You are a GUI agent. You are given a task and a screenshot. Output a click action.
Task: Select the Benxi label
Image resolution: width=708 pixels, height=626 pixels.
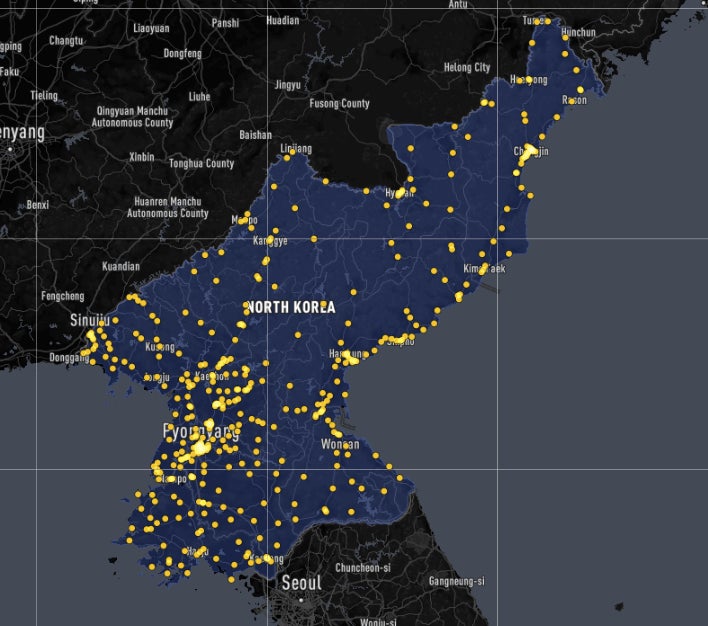coord(37,205)
